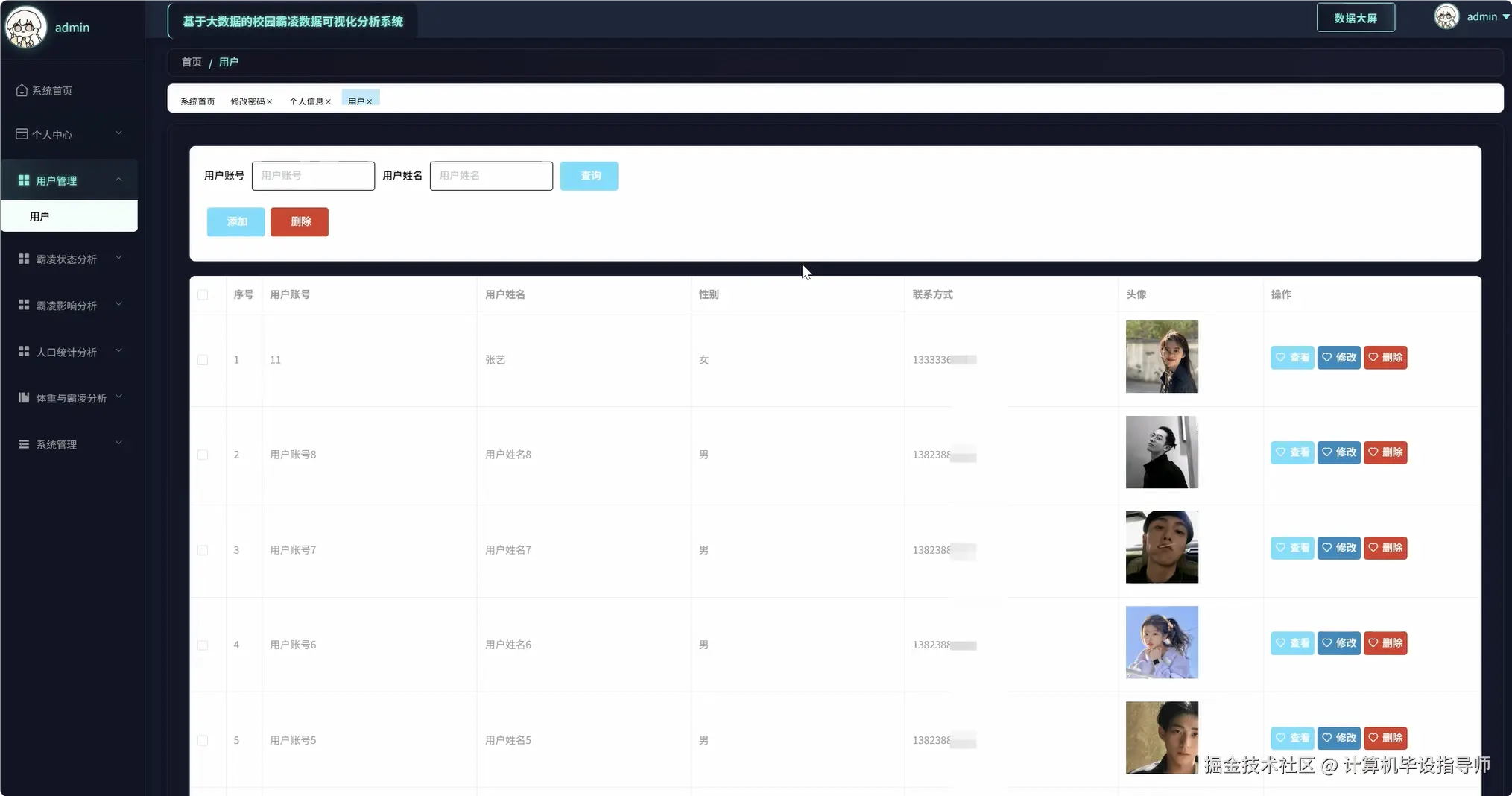This screenshot has width=1512, height=796.
Task: Click 查看 view button for 张艺
Action: click(x=1292, y=358)
